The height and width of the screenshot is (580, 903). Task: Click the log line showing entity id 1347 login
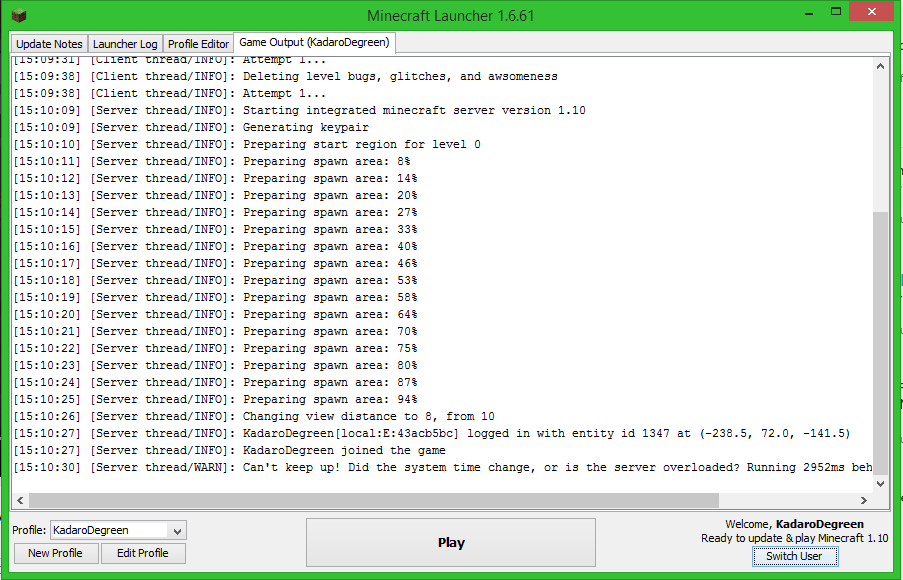point(432,433)
